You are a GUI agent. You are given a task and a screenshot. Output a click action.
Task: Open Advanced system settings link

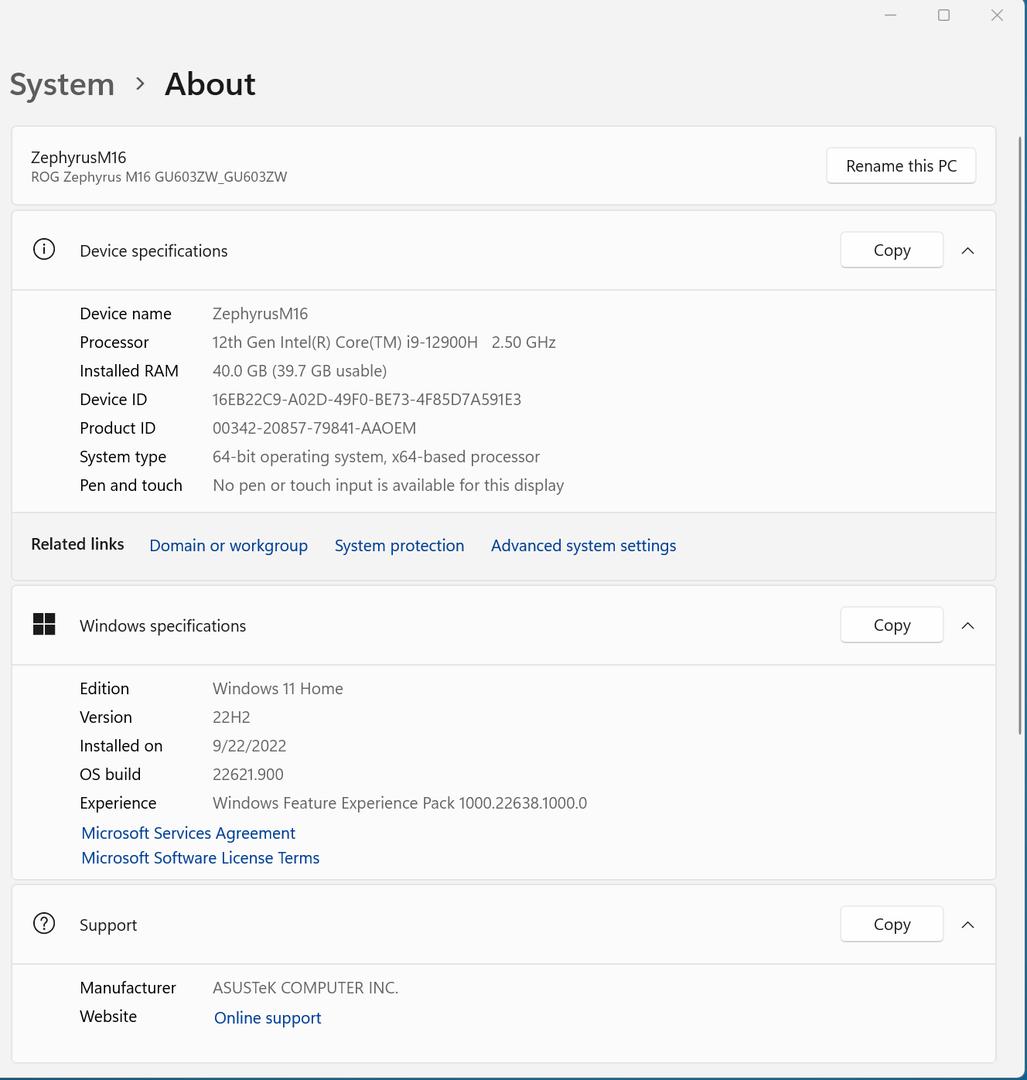pyautogui.click(x=583, y=546)
